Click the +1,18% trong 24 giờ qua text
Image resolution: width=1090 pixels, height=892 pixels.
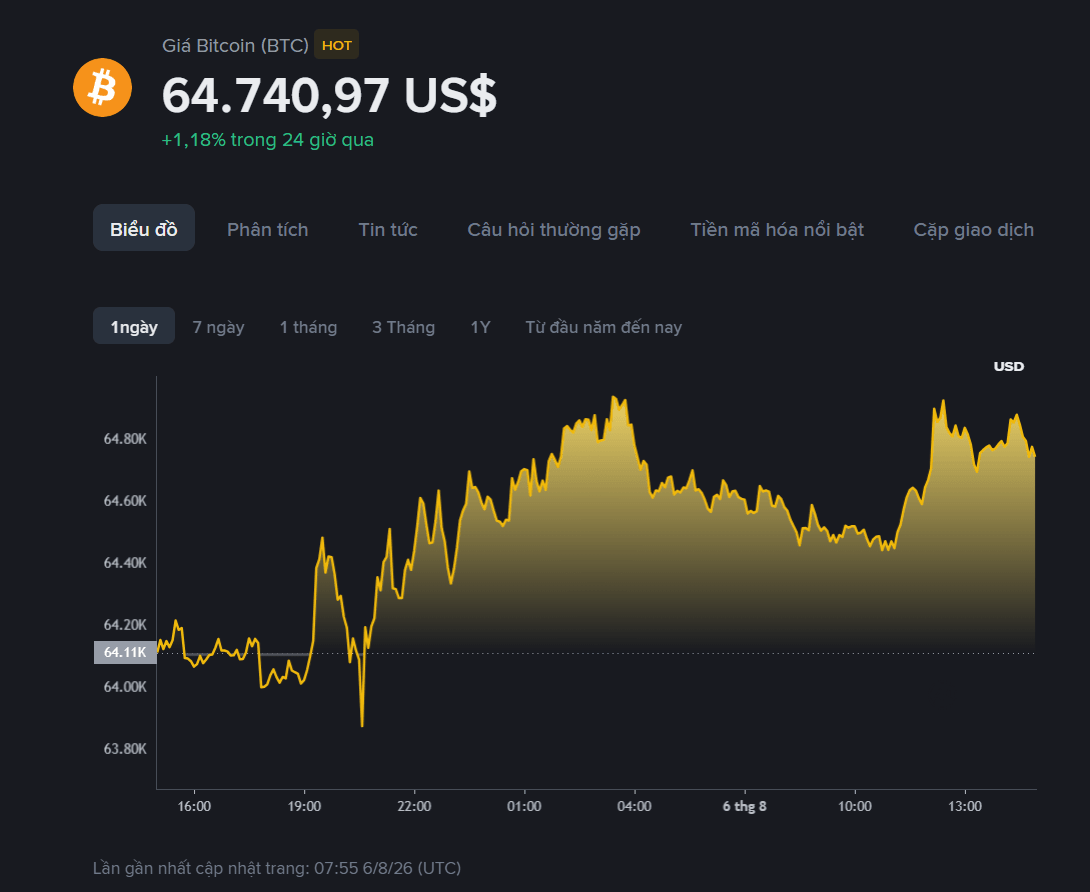pos(268,140)
